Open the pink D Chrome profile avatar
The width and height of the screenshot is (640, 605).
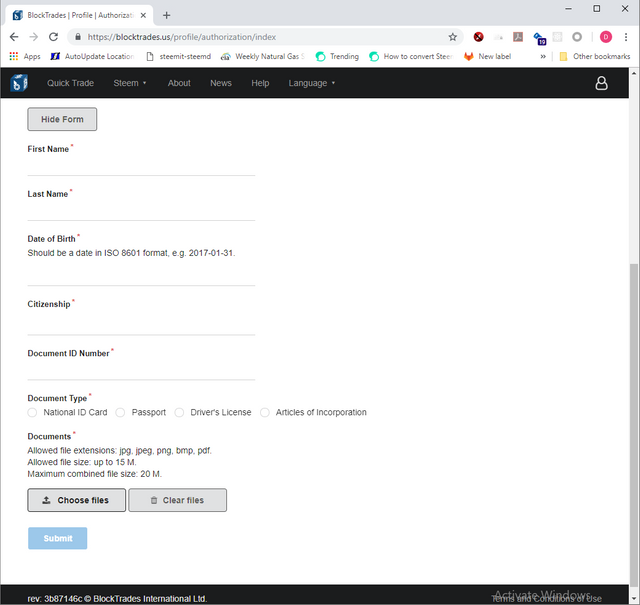pyautogui.click(x=605, y=37)
